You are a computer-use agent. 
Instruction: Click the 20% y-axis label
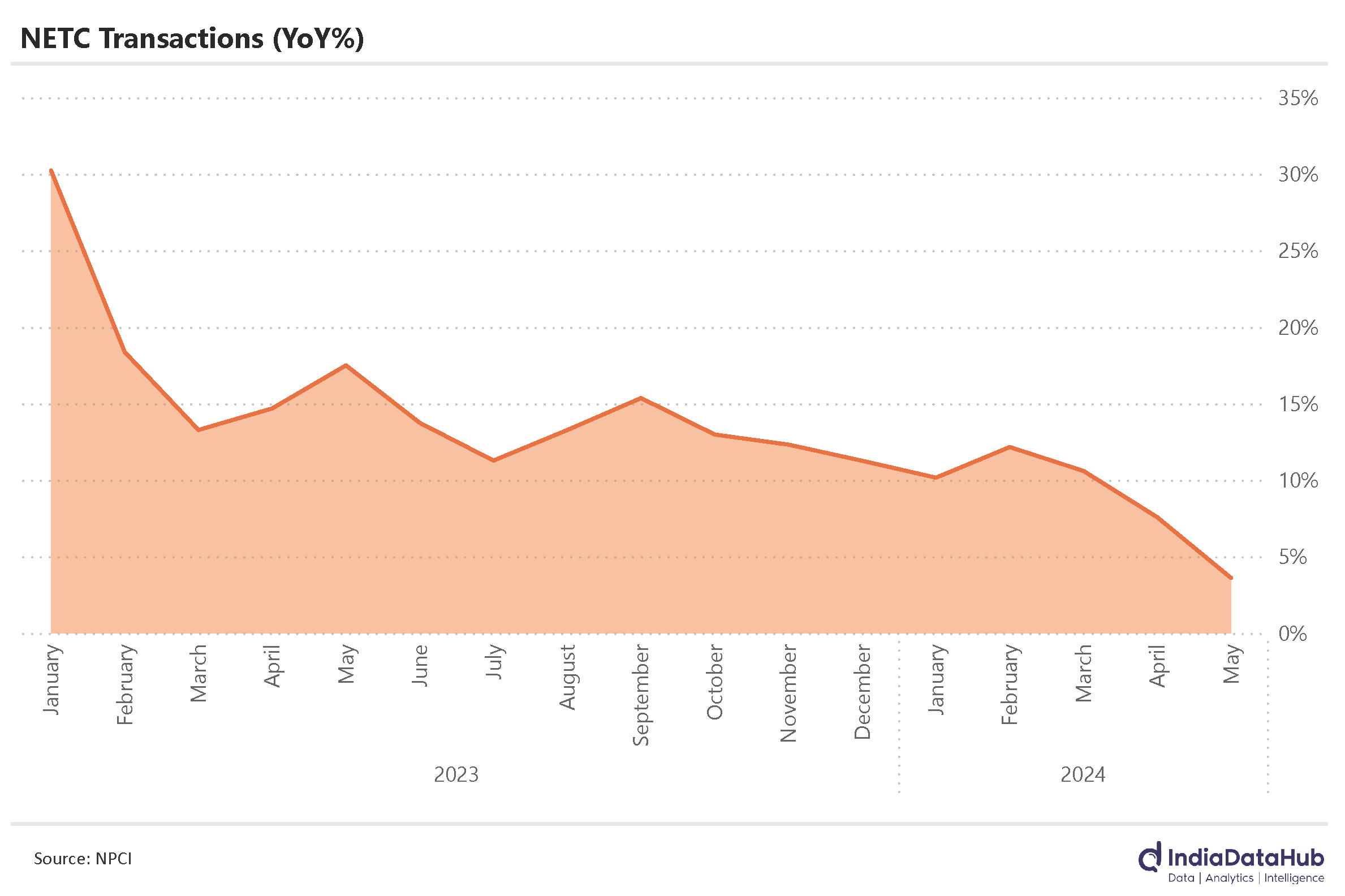[x=1297, y=328]
